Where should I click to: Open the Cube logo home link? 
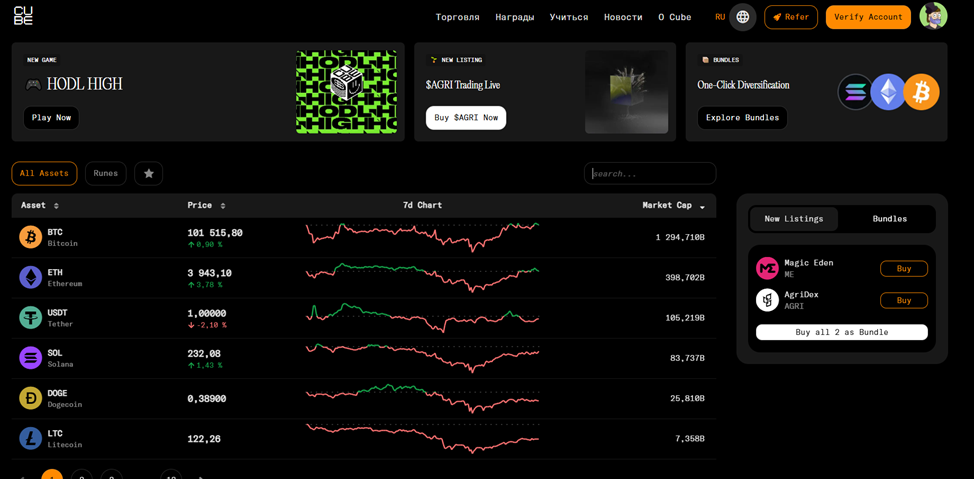click(23, 16)
